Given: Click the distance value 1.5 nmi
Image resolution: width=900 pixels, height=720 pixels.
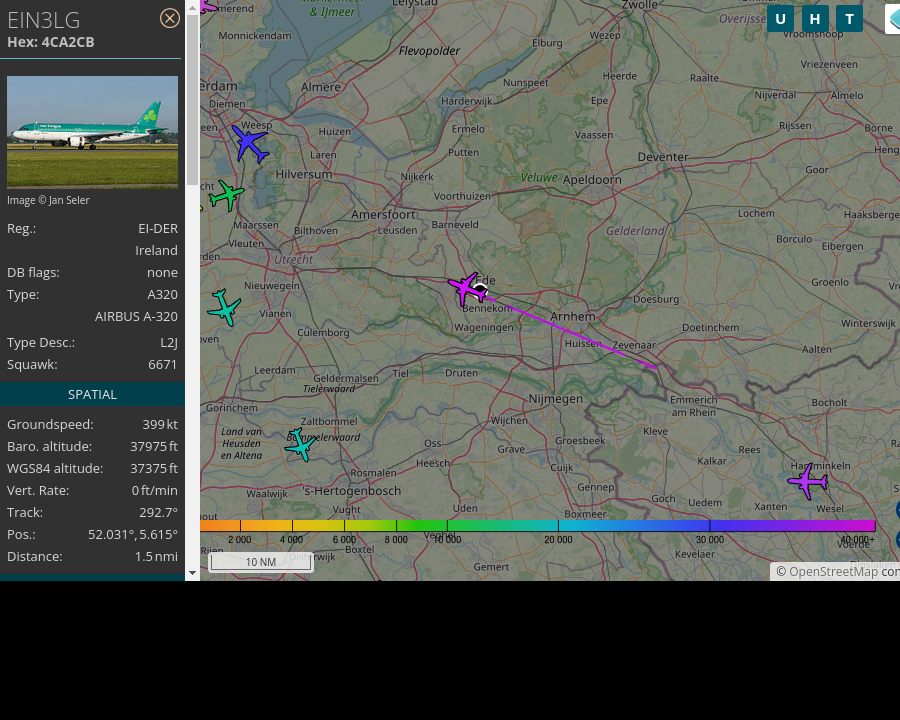Looking at the screenshot, I should (x=156, y=556).
